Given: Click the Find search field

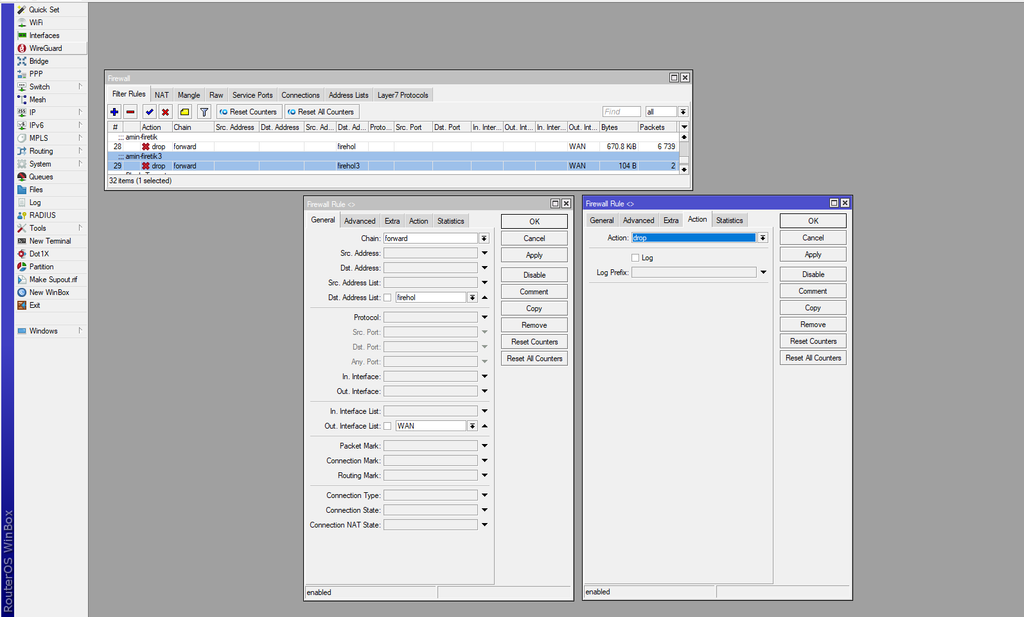Looking at the screenshot, I should coord(621,112).
